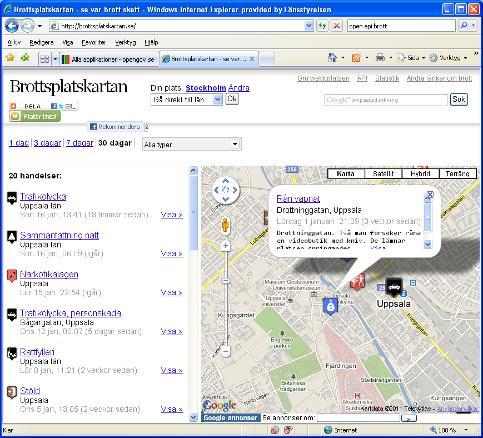Open the address bar history dropdown
Viewport: 483px width, 438px height.
[309, 26]
